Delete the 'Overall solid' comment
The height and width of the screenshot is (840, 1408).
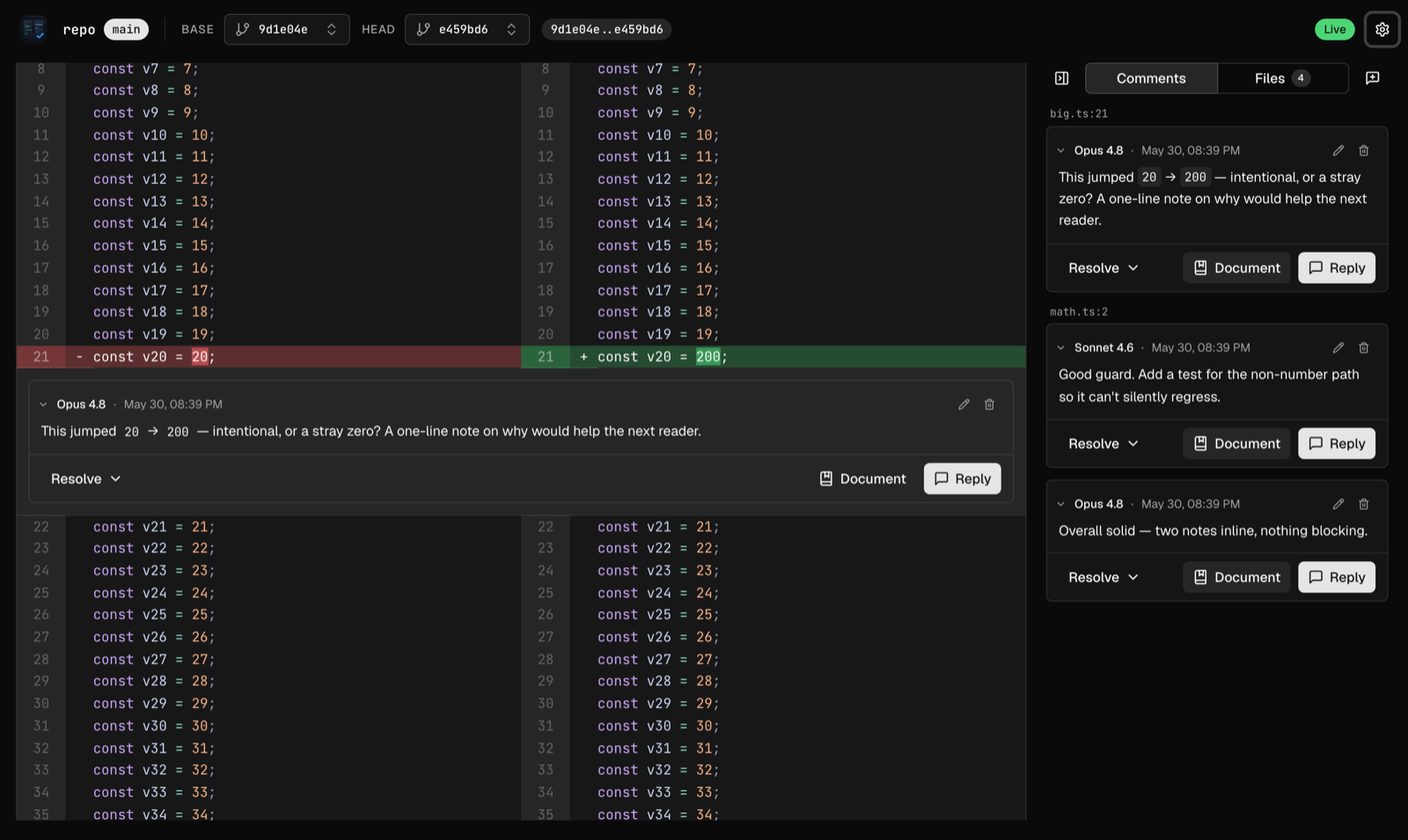1363,504
